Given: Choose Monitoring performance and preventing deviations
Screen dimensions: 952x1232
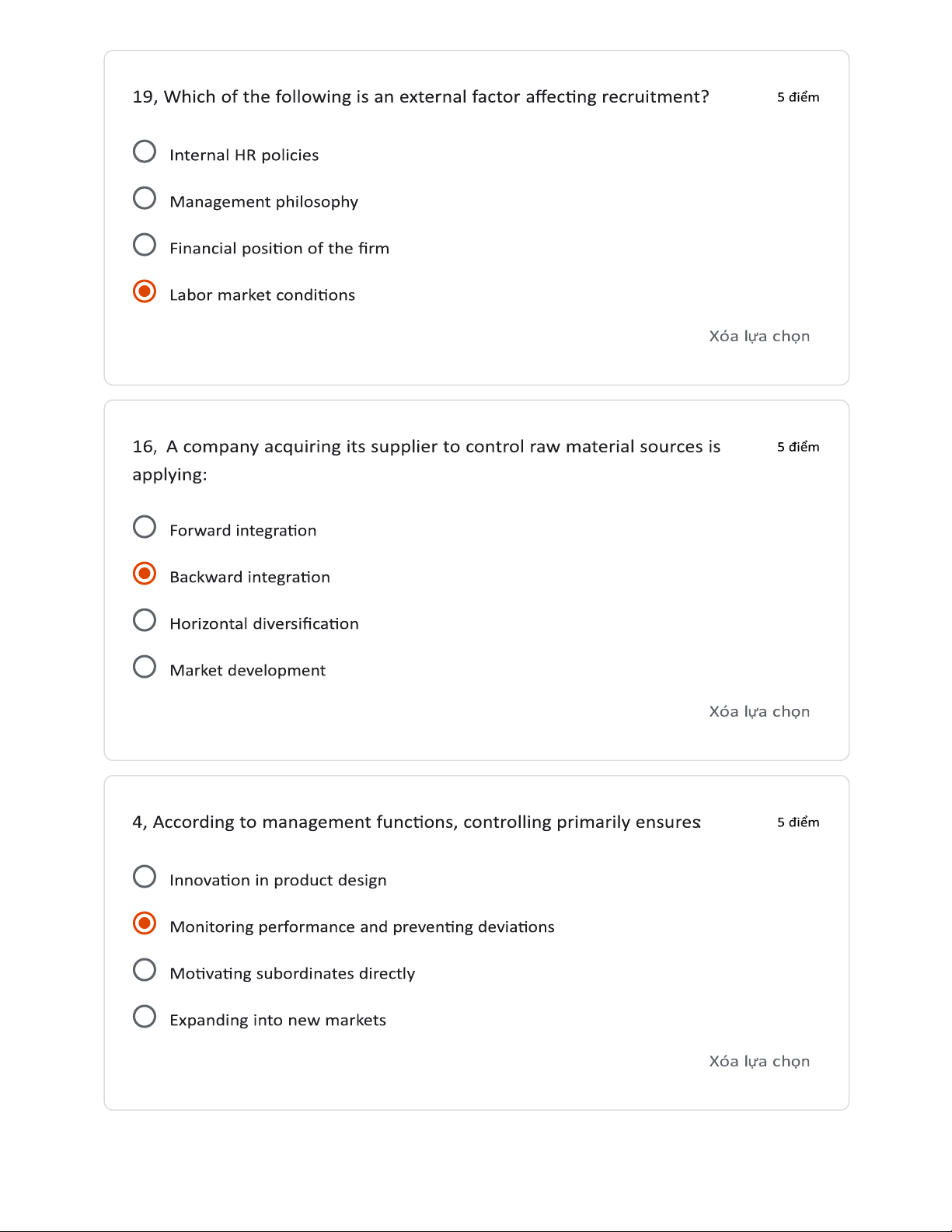Looking at the screenshot, I should click(145, 923).
